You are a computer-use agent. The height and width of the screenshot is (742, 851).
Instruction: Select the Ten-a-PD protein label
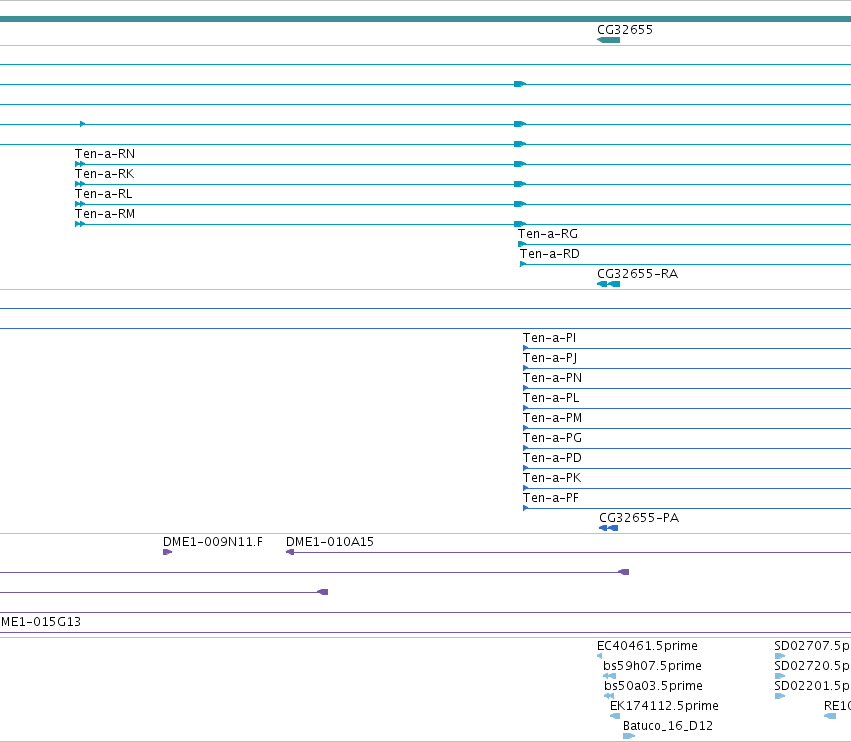pyautogui.click(x=552, y=459)
